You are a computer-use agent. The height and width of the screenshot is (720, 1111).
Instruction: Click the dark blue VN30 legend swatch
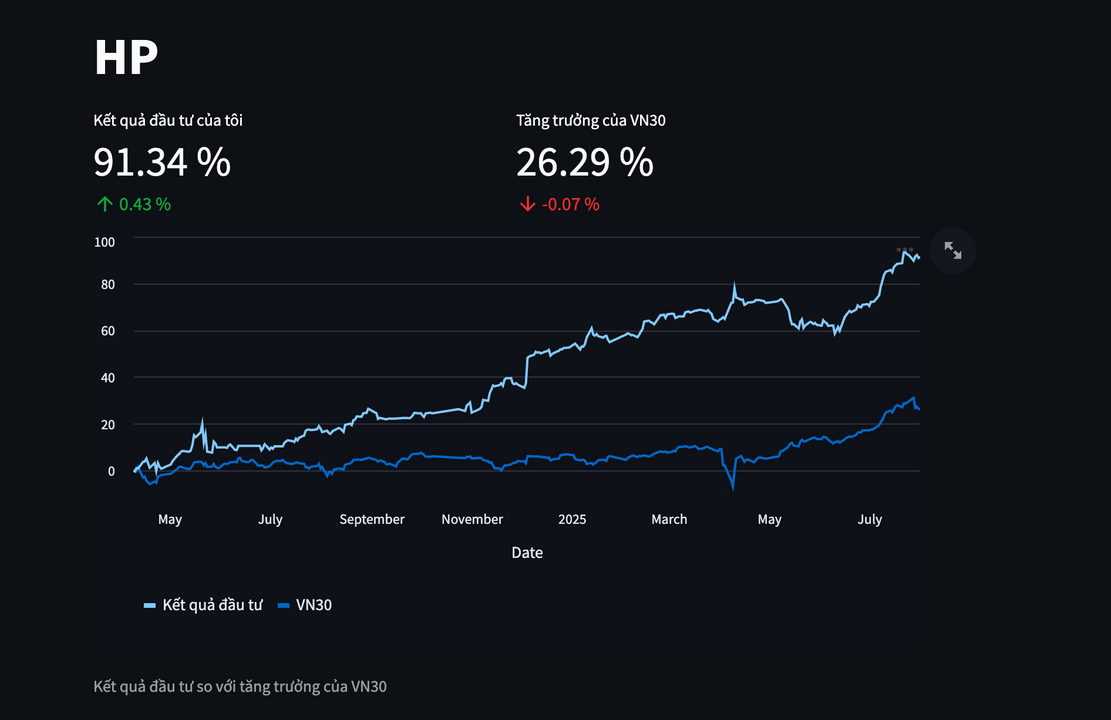tap(284, 605)
